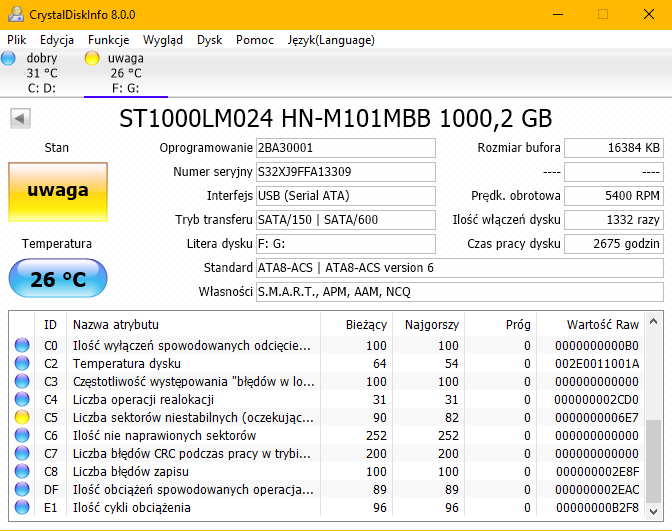Open the Plik menu
The image size is (672, 531).
[x=17, y=40]
